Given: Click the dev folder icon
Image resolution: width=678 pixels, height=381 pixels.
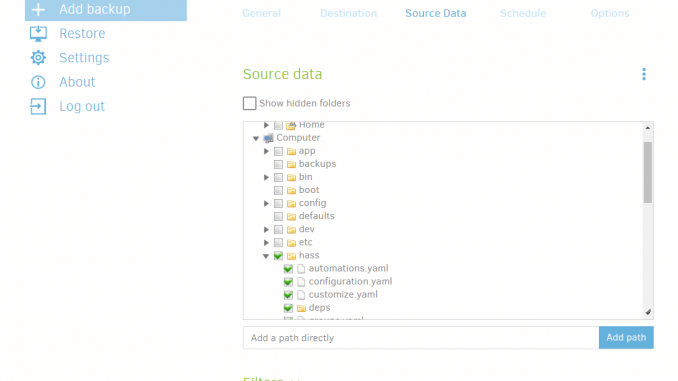Looking at the screenshot, I should click(x=291, y=230).
